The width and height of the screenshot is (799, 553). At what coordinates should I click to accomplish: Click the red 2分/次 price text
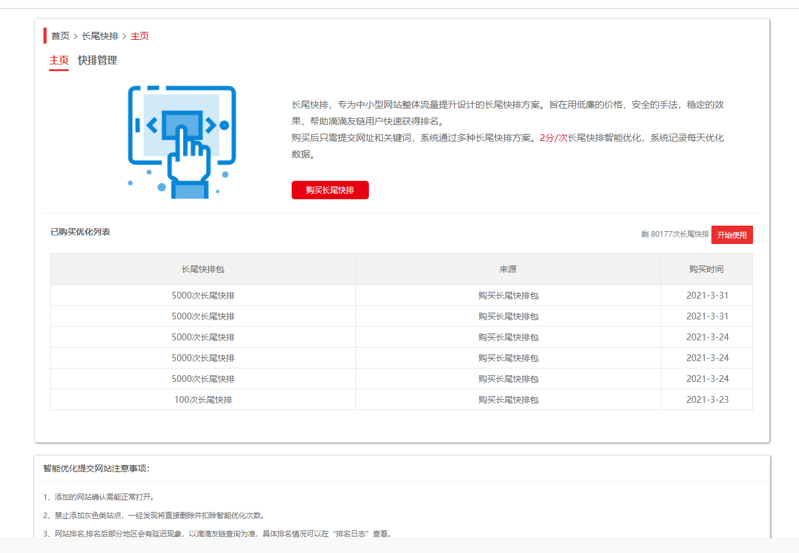(x=553, y=138)
